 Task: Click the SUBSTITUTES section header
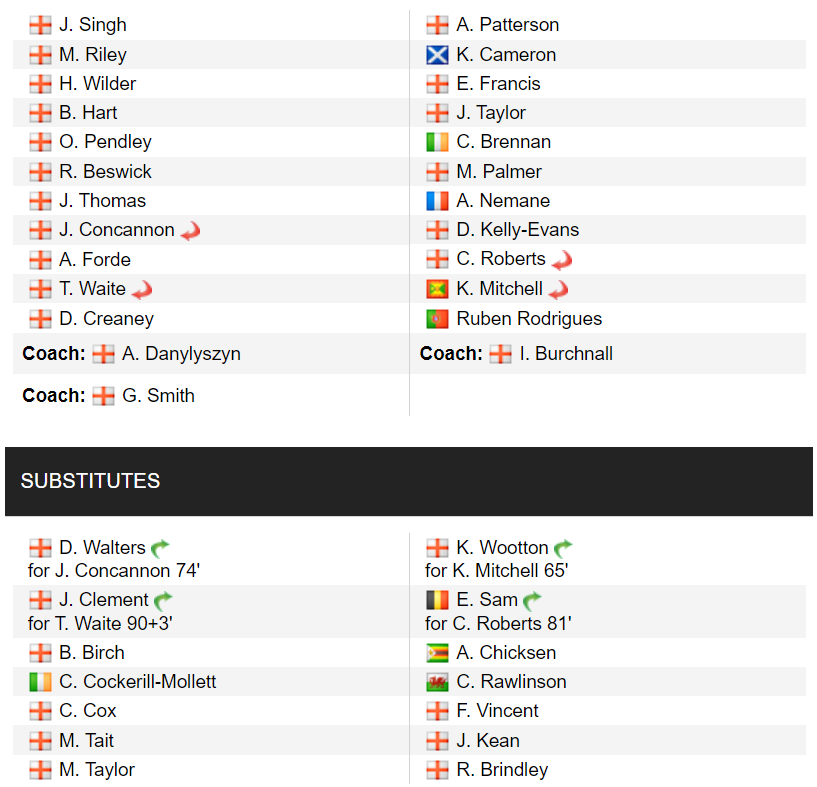(90, 481)
